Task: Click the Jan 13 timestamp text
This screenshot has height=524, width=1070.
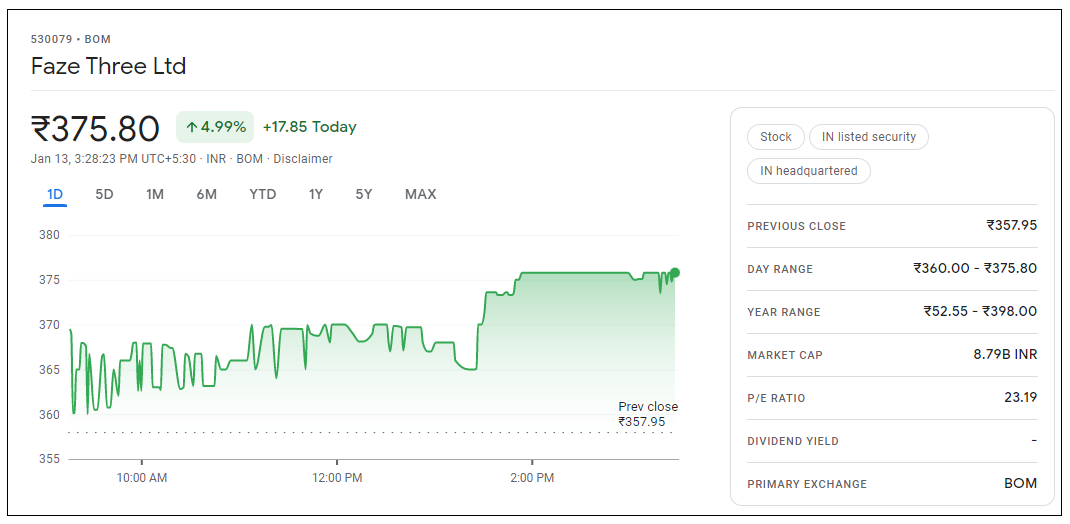Action: 115,159
